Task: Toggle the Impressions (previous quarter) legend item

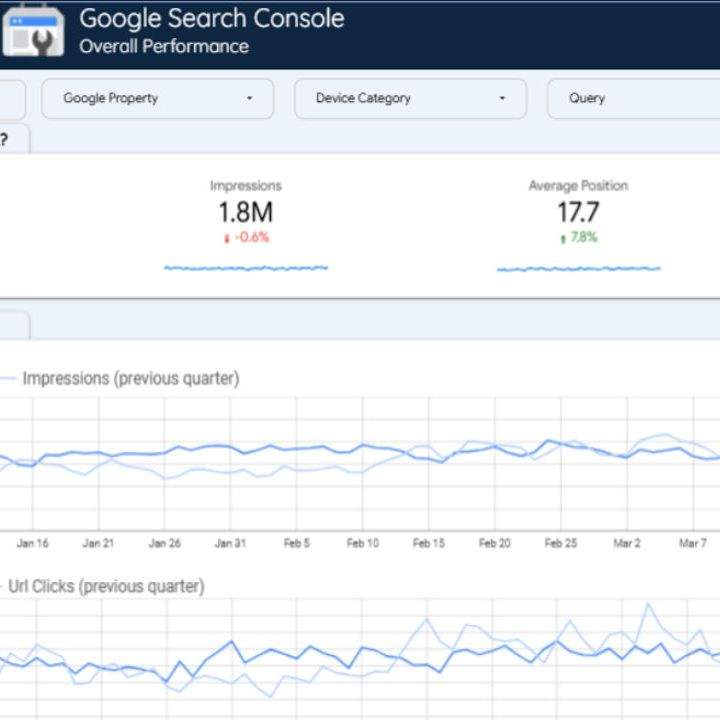Action: click(120, 378)
